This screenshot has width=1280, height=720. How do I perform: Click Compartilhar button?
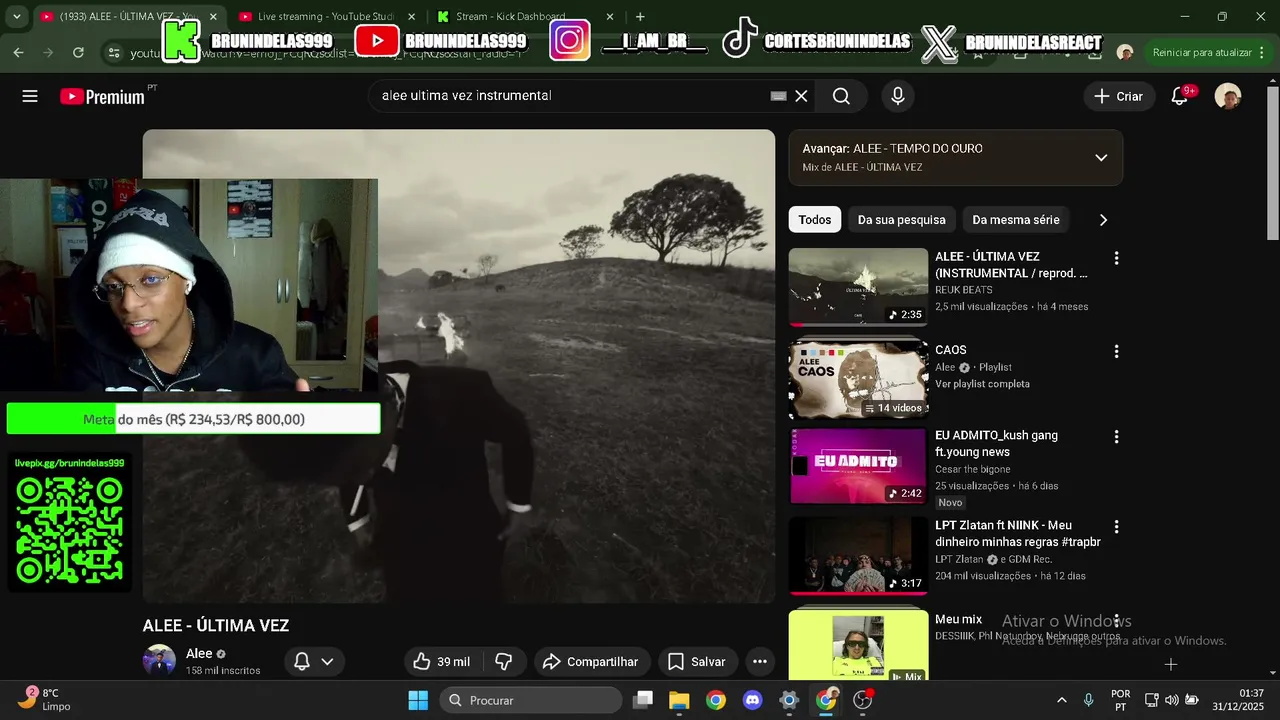pos(590,661)
